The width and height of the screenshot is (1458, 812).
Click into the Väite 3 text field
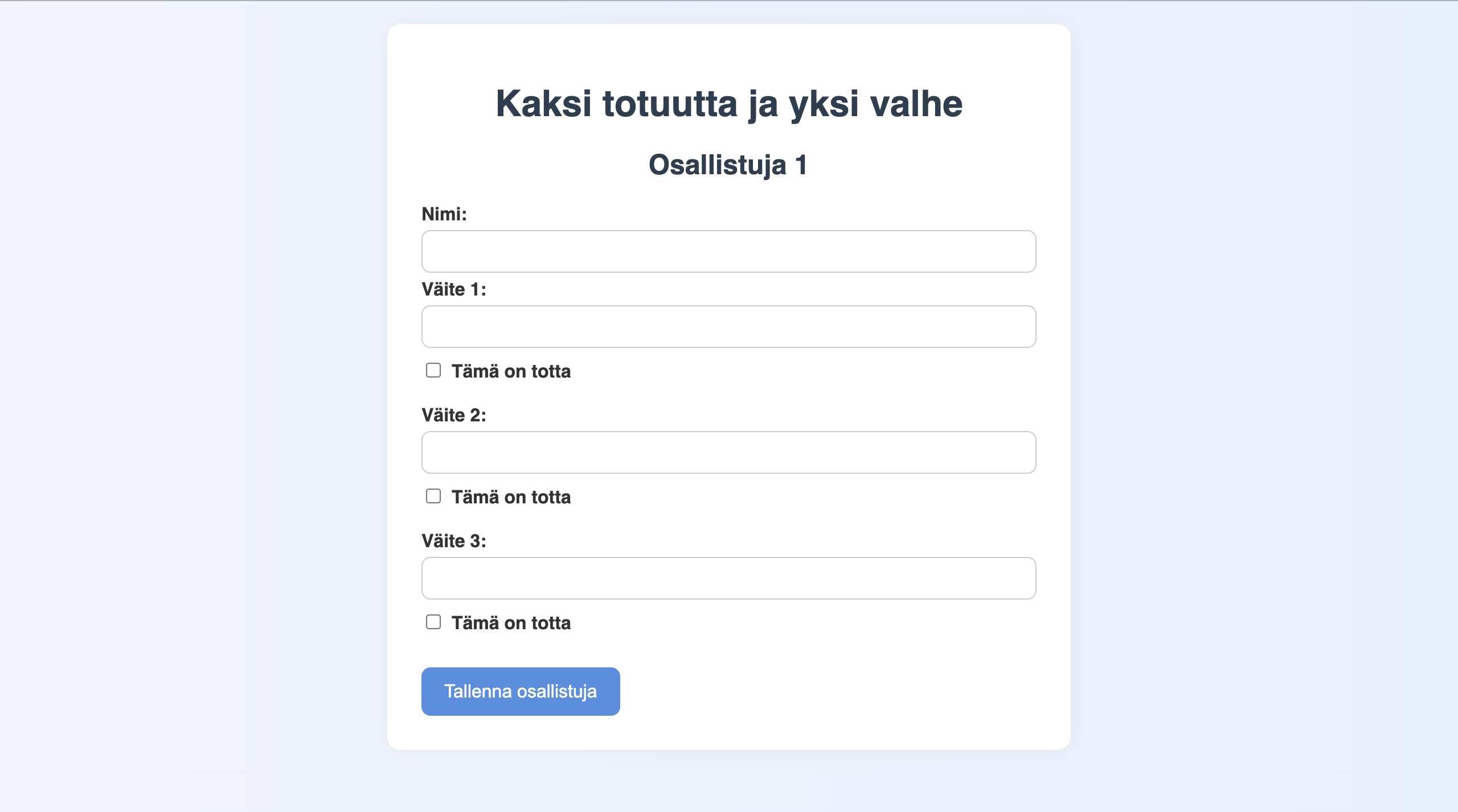coord(728,578)
